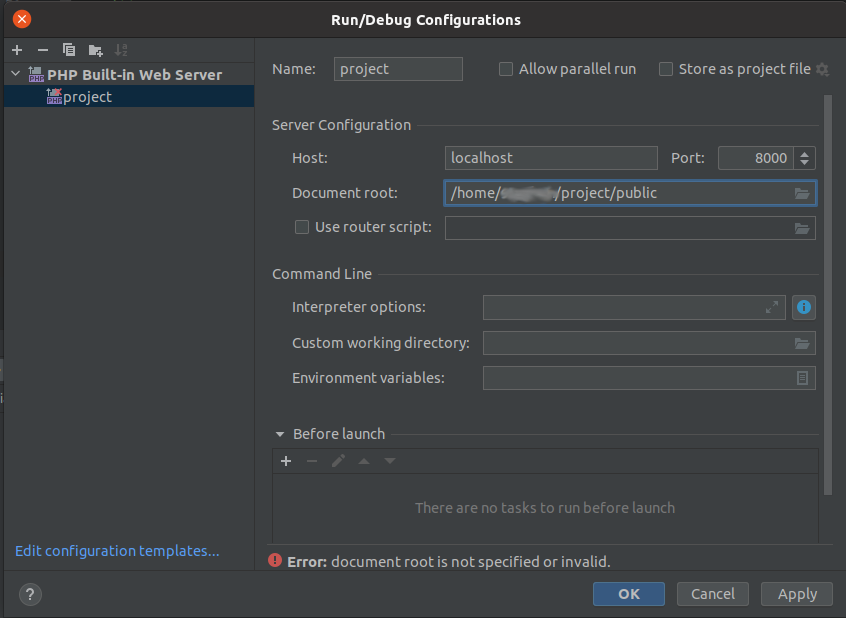846x618 pixels.
Task: Enable Use router script
Action: click(302, 227)
